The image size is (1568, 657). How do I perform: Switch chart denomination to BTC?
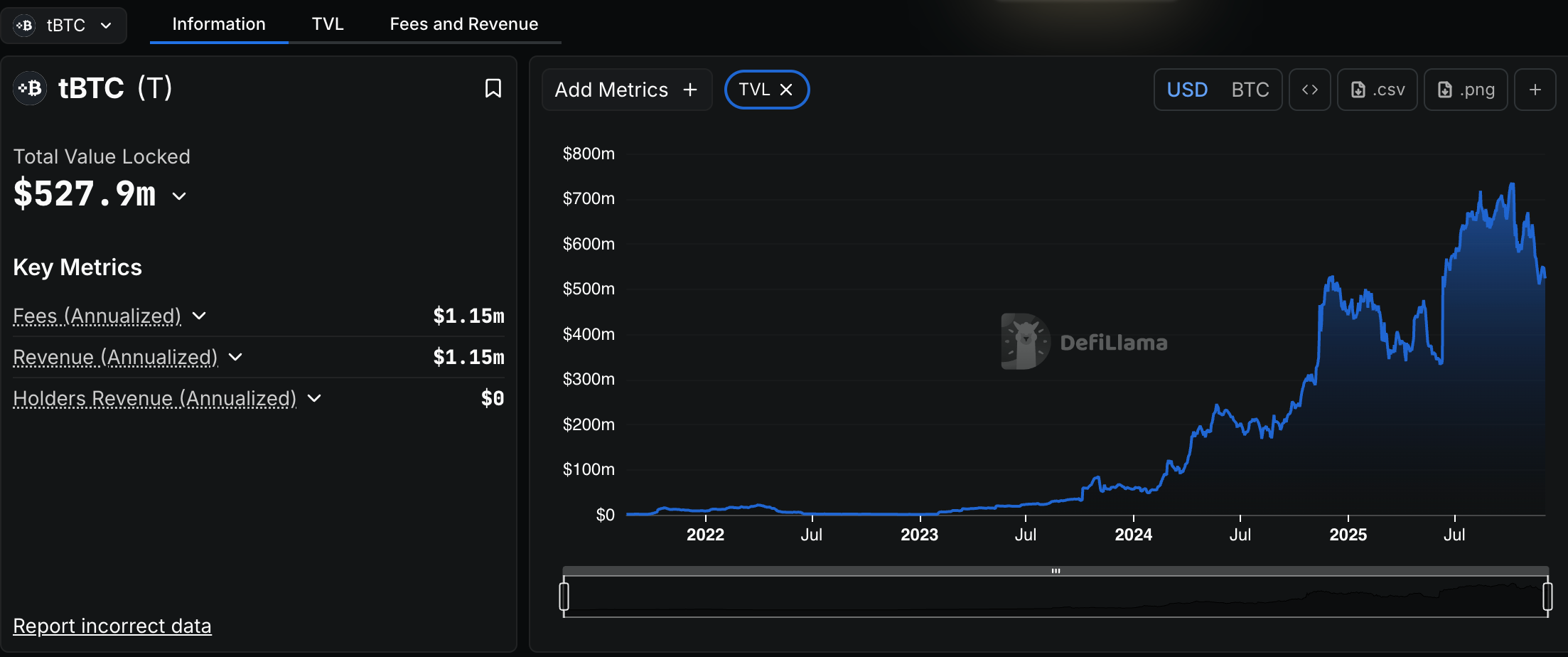pyautogui.click(x=1250, y=90)
